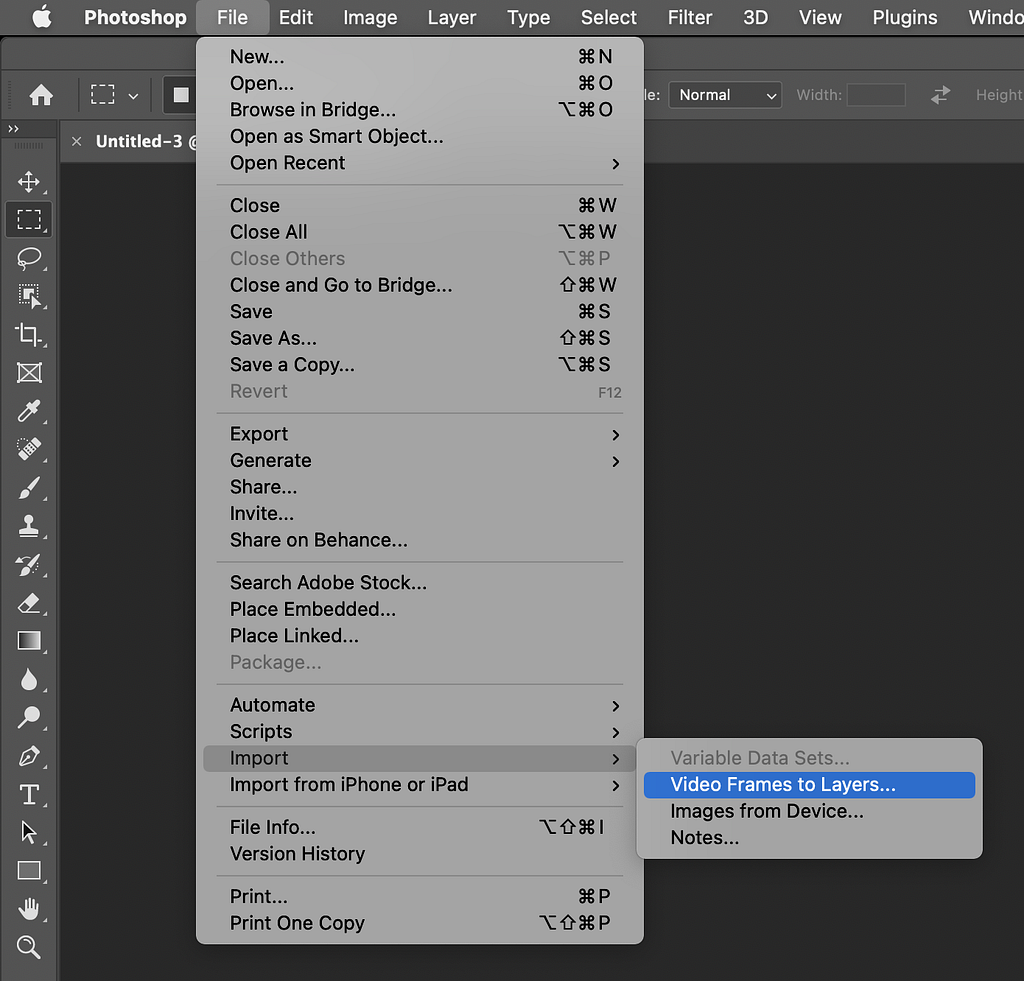This screenshot has width=1024, height=981.
Task: Select the Blur tool
Action: point(29,679)
